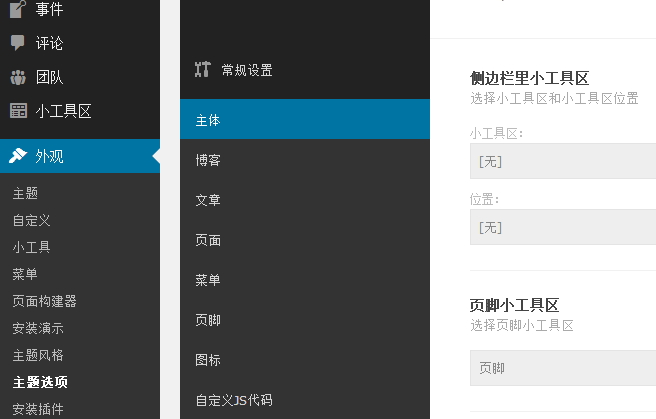Viewport: 656px width, 419px height.
Task: Switch to the 页脚 options tab
Action: pos(305,320)
